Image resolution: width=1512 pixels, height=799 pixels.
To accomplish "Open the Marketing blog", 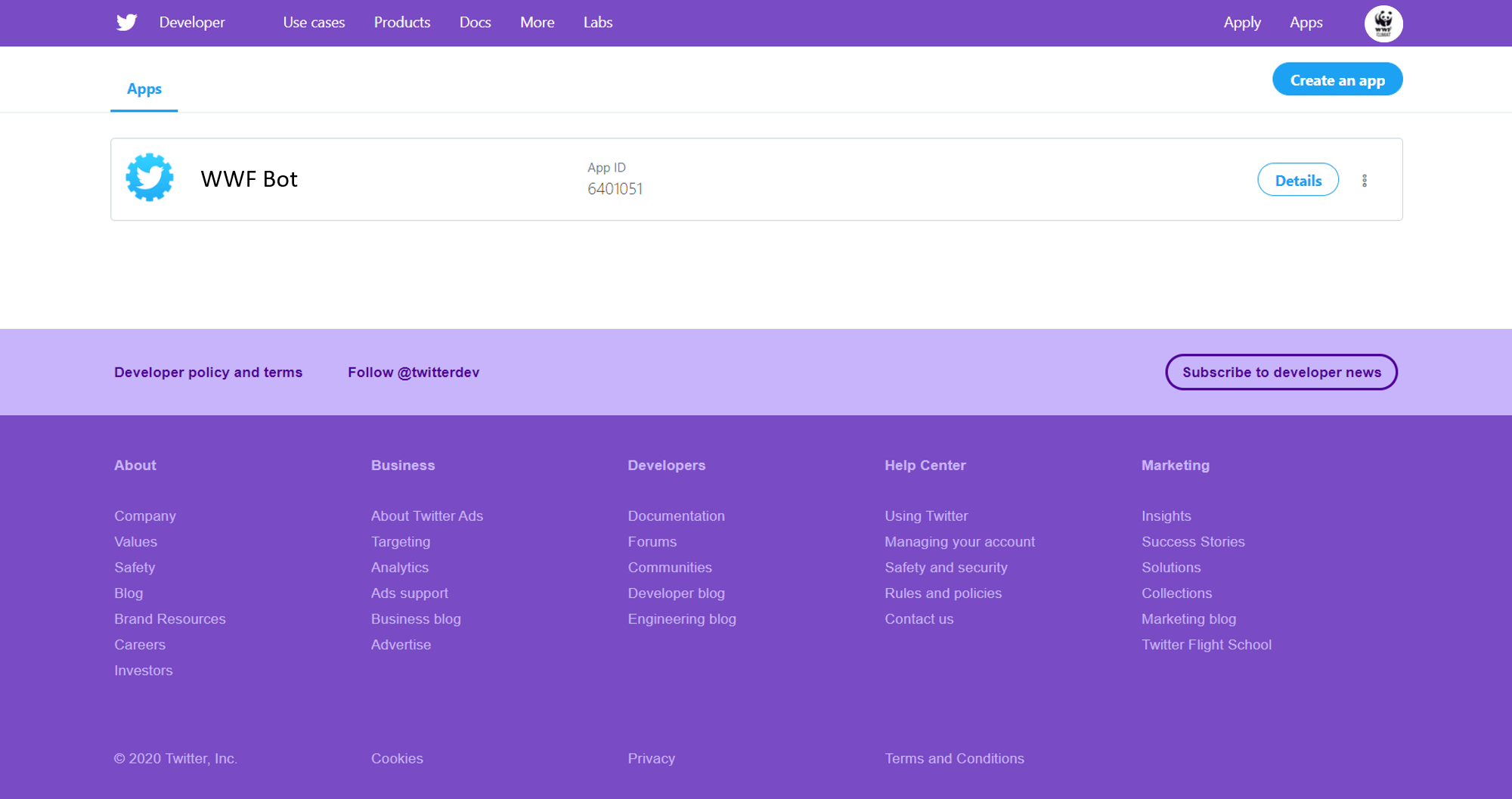I will click(x=1189, y=619).
